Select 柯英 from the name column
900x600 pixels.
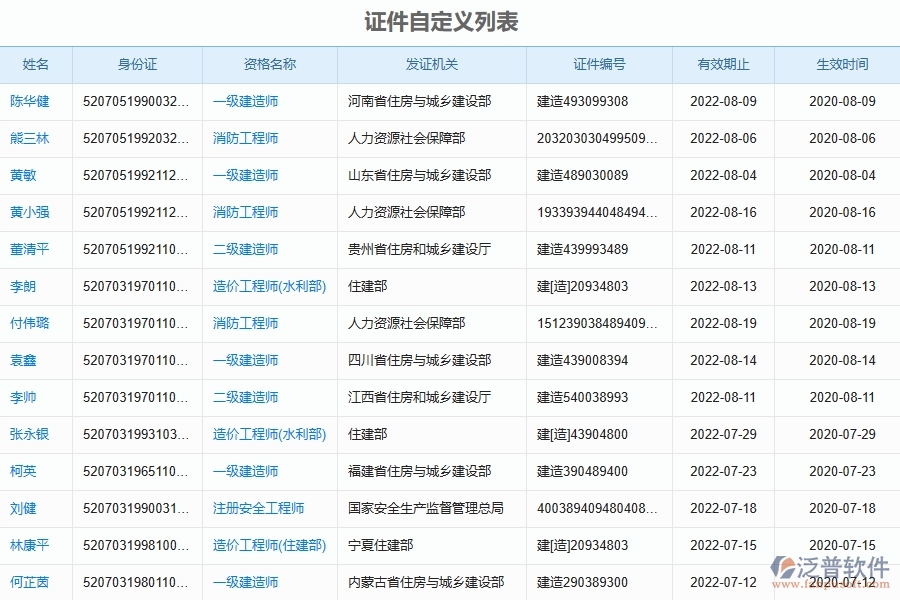[27, 471]
